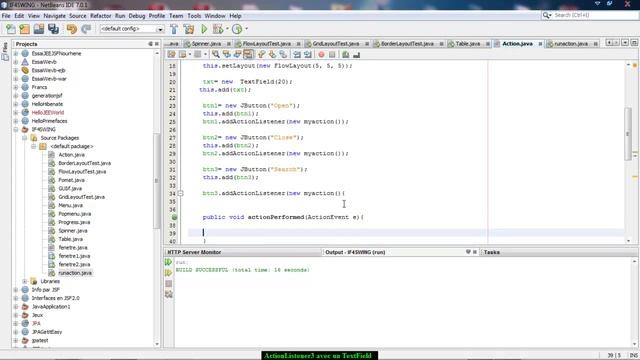Switch to runaction.java editor tab

tap(571, 44)
